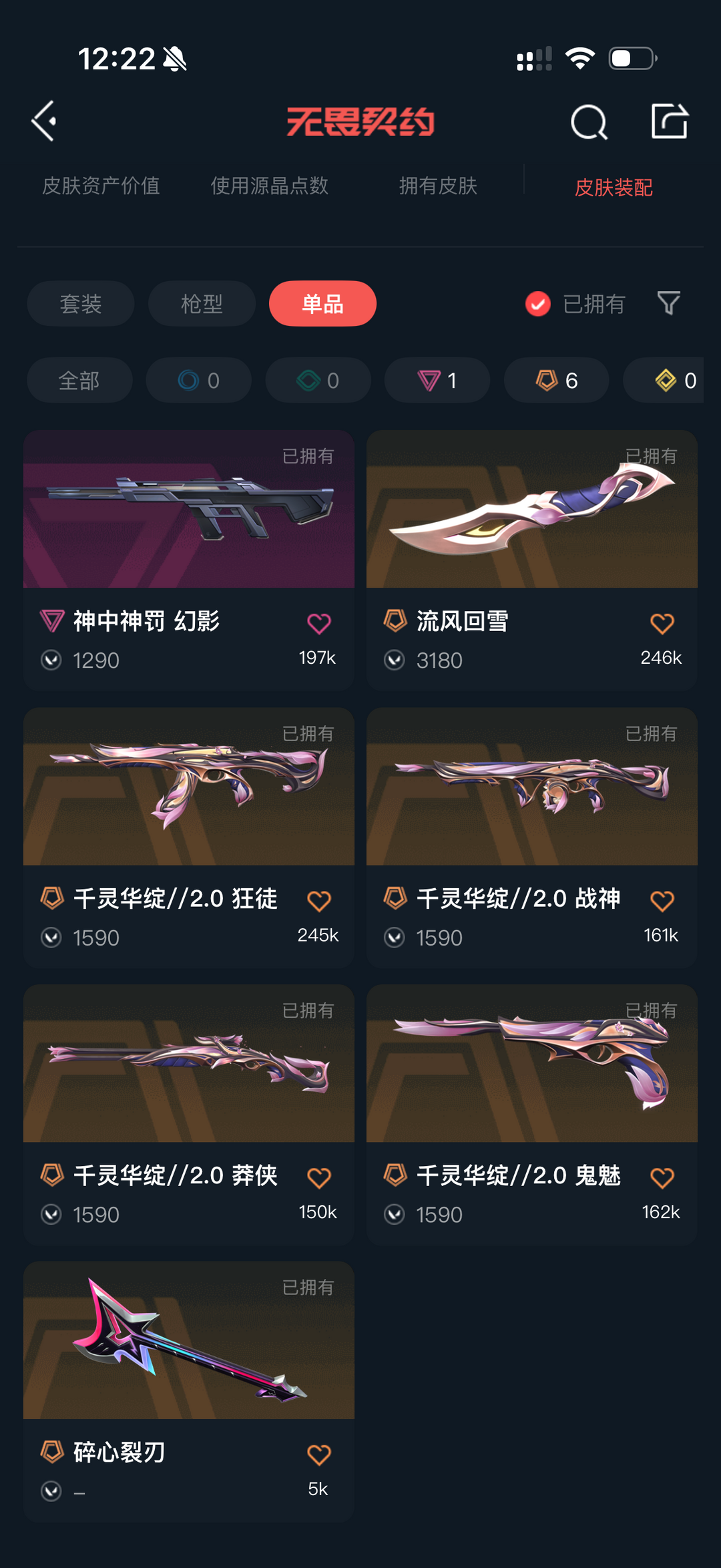The image size is (721, 1568).
Task: Toggle the 已拥有 owned checkbox
Action: click(538, 304)
